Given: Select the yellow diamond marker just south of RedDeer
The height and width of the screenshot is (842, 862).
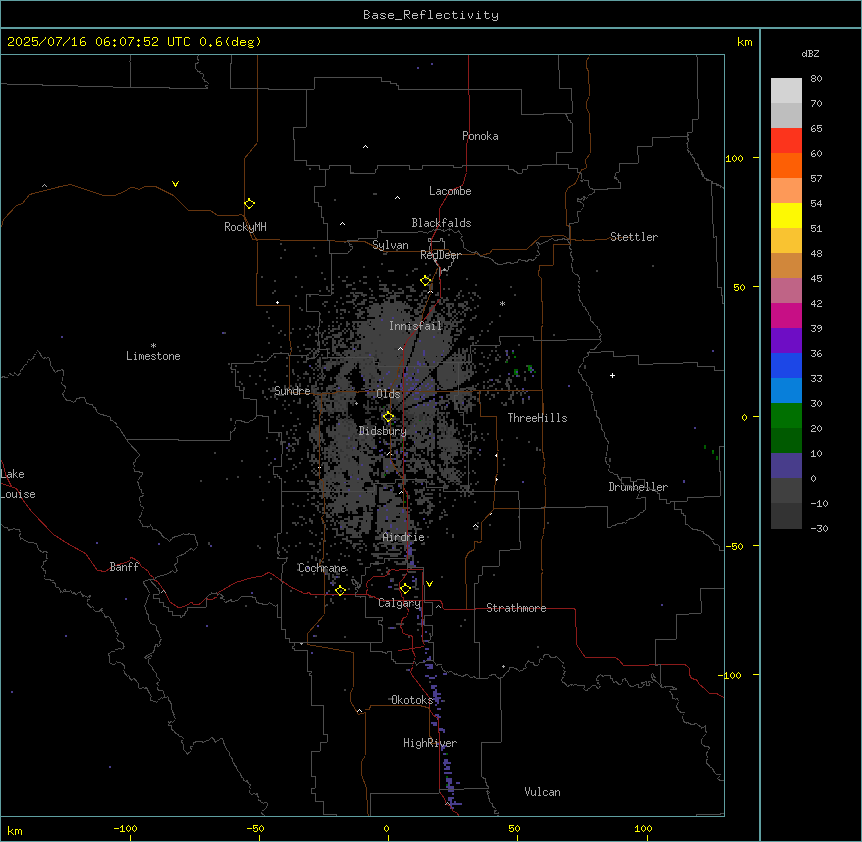Looking at the screenshot, I should [x=426, y=281].
